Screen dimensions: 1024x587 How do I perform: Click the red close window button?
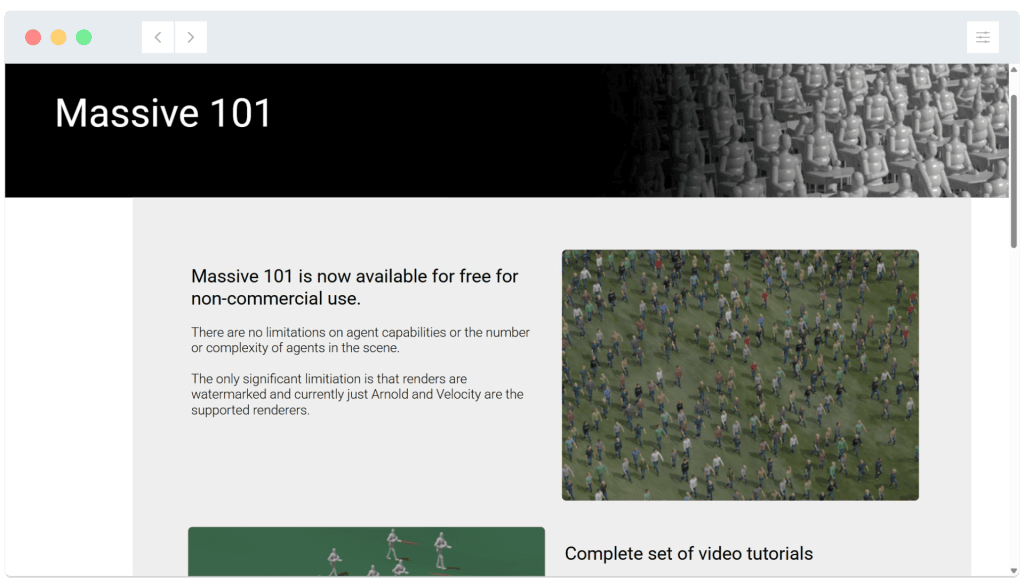pyautogui.click(x=33, y=37)
